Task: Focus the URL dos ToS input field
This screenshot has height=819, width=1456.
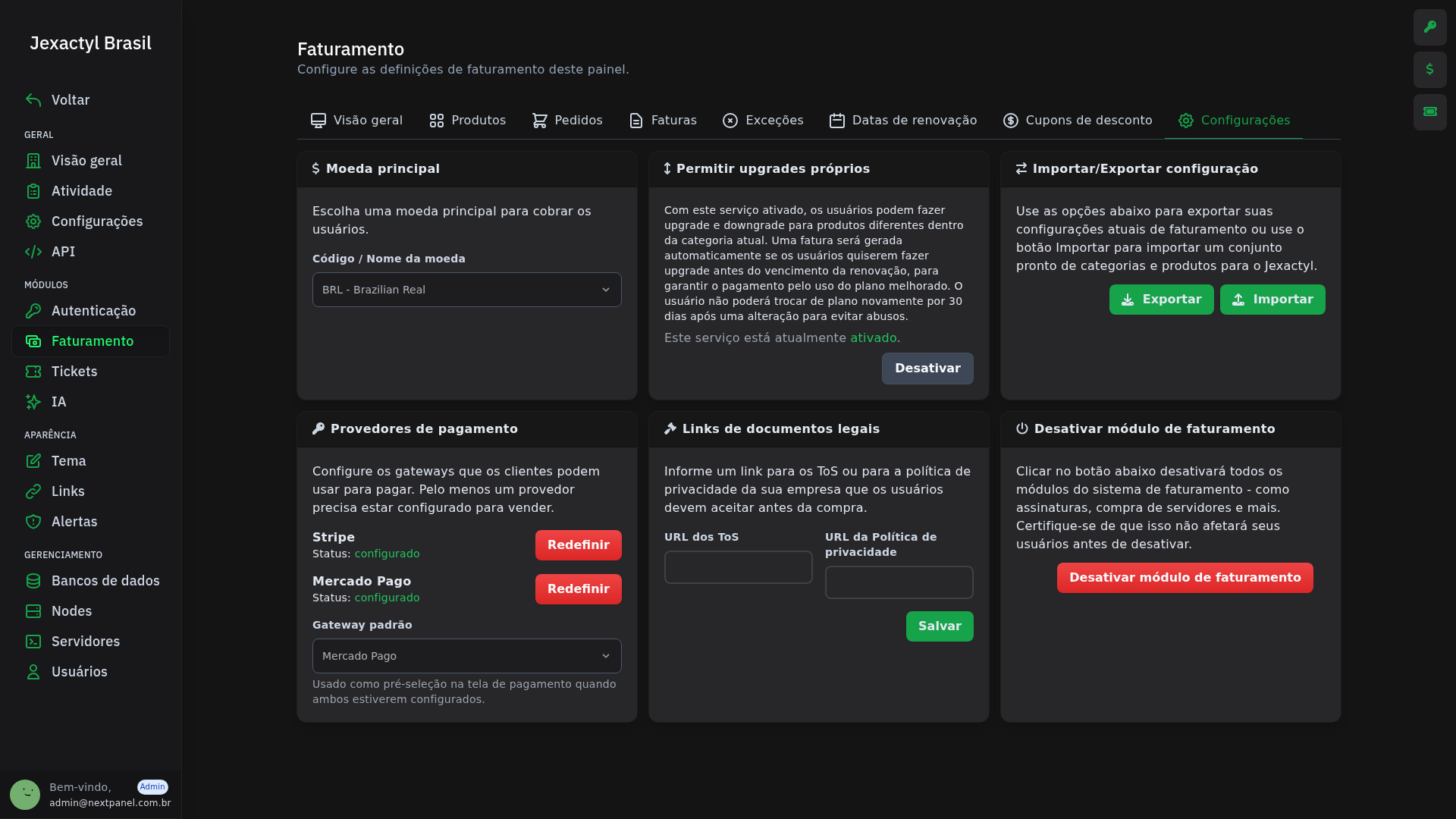Action: pyautogui.click(x=739, y=567)
